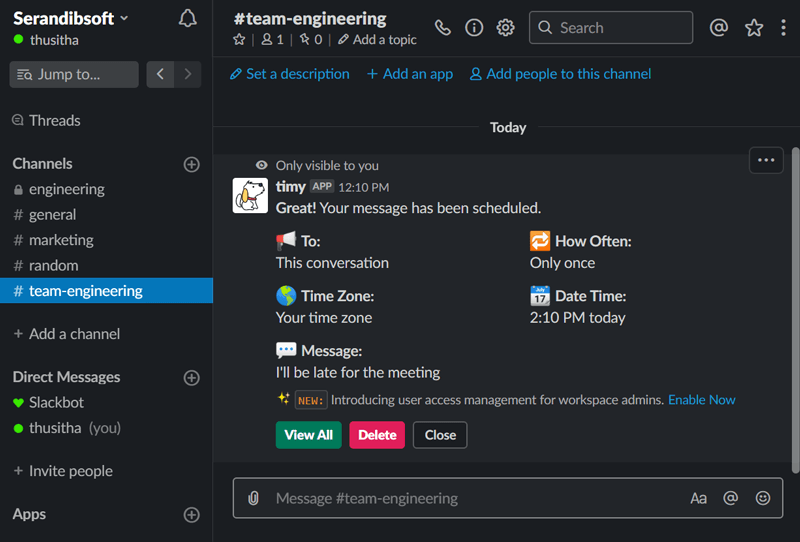Screen dimensions: 800x542
Task: Mention someone with composer @ icon
Action: (x=730, y=498)
